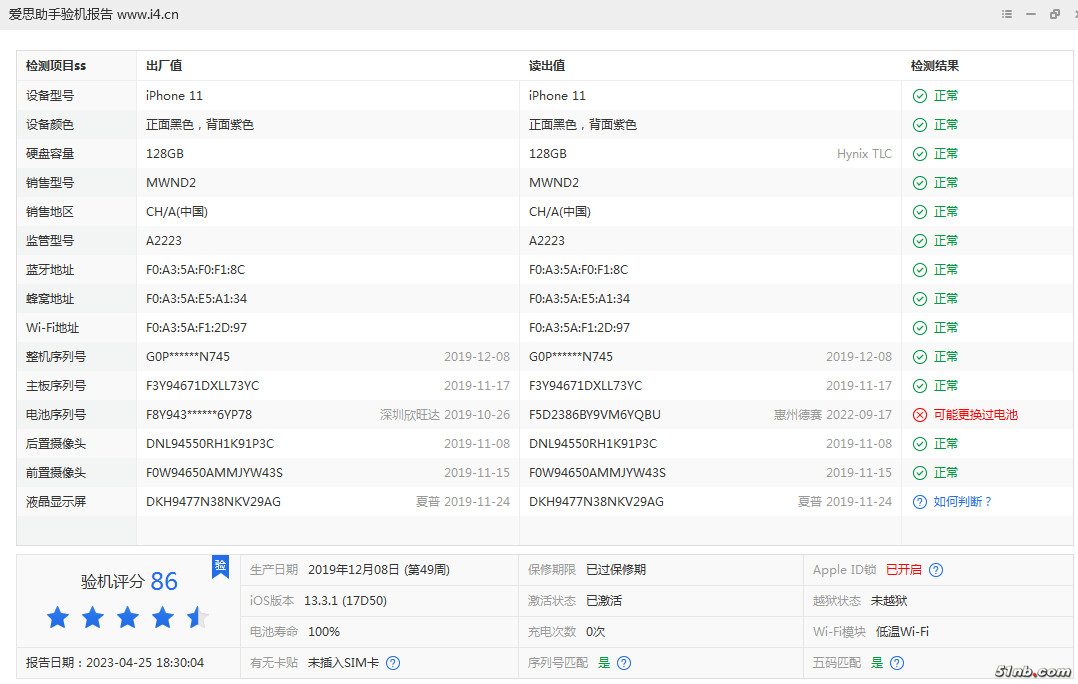The width and height of the screenshot is (1078, 684).
Task: Click the blue 验 badge icon
Action: coord(220,566)
